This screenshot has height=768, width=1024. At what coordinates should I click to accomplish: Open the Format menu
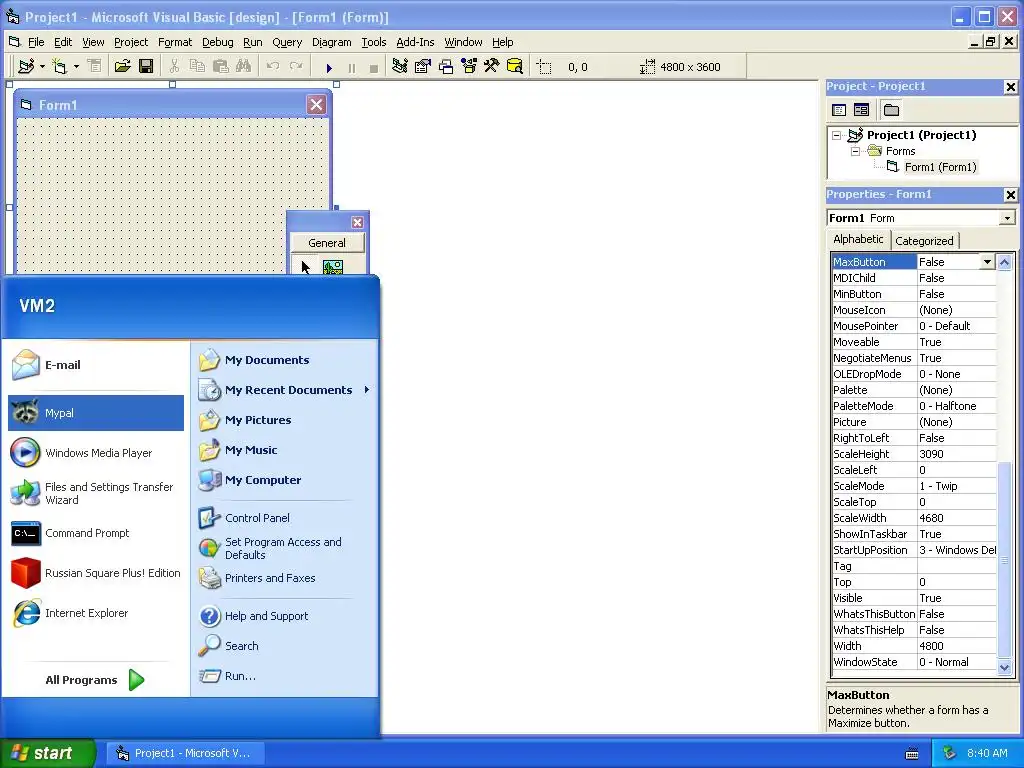(175, 42)
